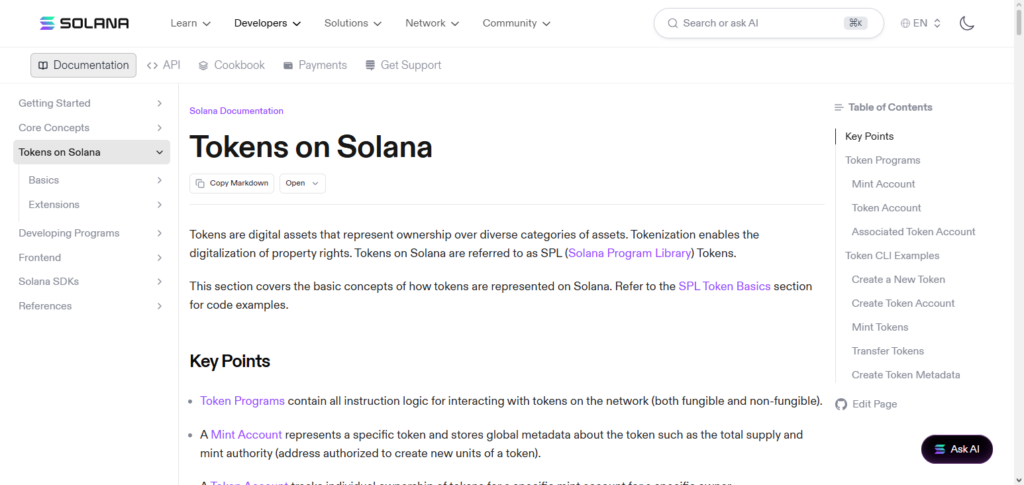Switch to the Documentation tab
The height and width of the screenshot is (485, 1024).
[x=84, y=65]
